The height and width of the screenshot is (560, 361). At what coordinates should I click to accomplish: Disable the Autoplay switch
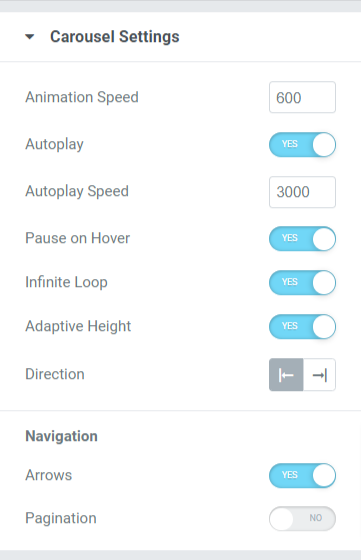(302, 145)
